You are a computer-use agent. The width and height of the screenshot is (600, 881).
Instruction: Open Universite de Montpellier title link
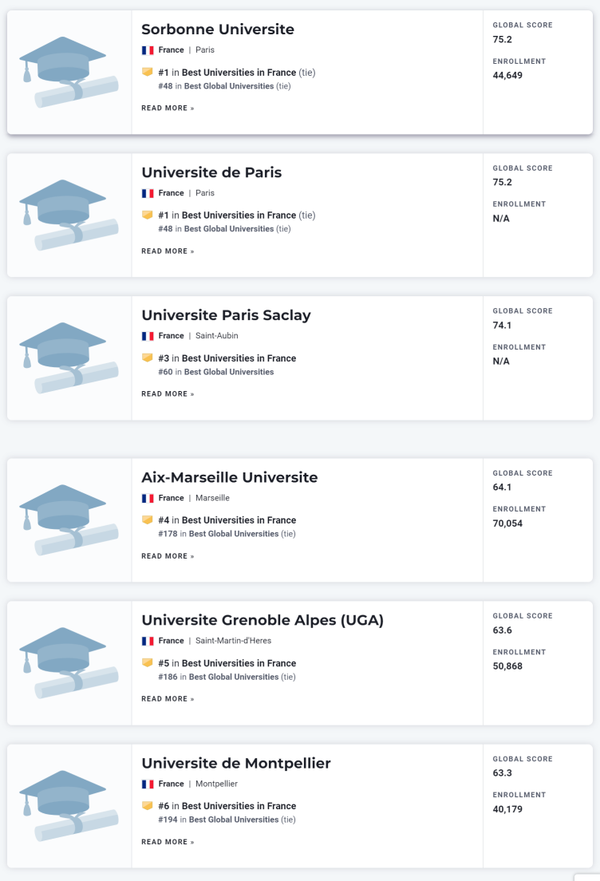pos(236,763)
